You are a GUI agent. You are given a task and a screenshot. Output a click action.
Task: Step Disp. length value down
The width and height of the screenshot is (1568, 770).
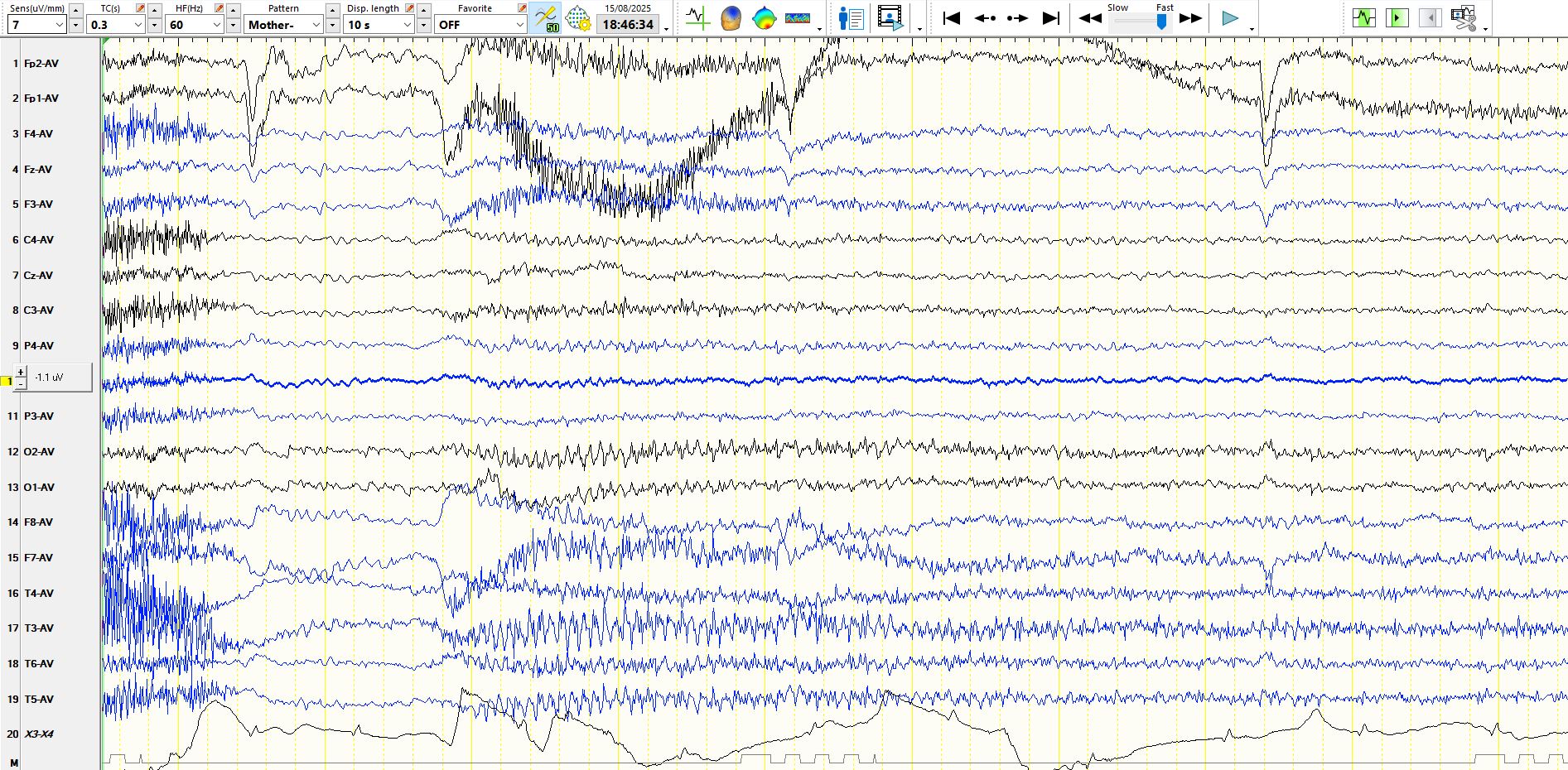click(423, 25)
